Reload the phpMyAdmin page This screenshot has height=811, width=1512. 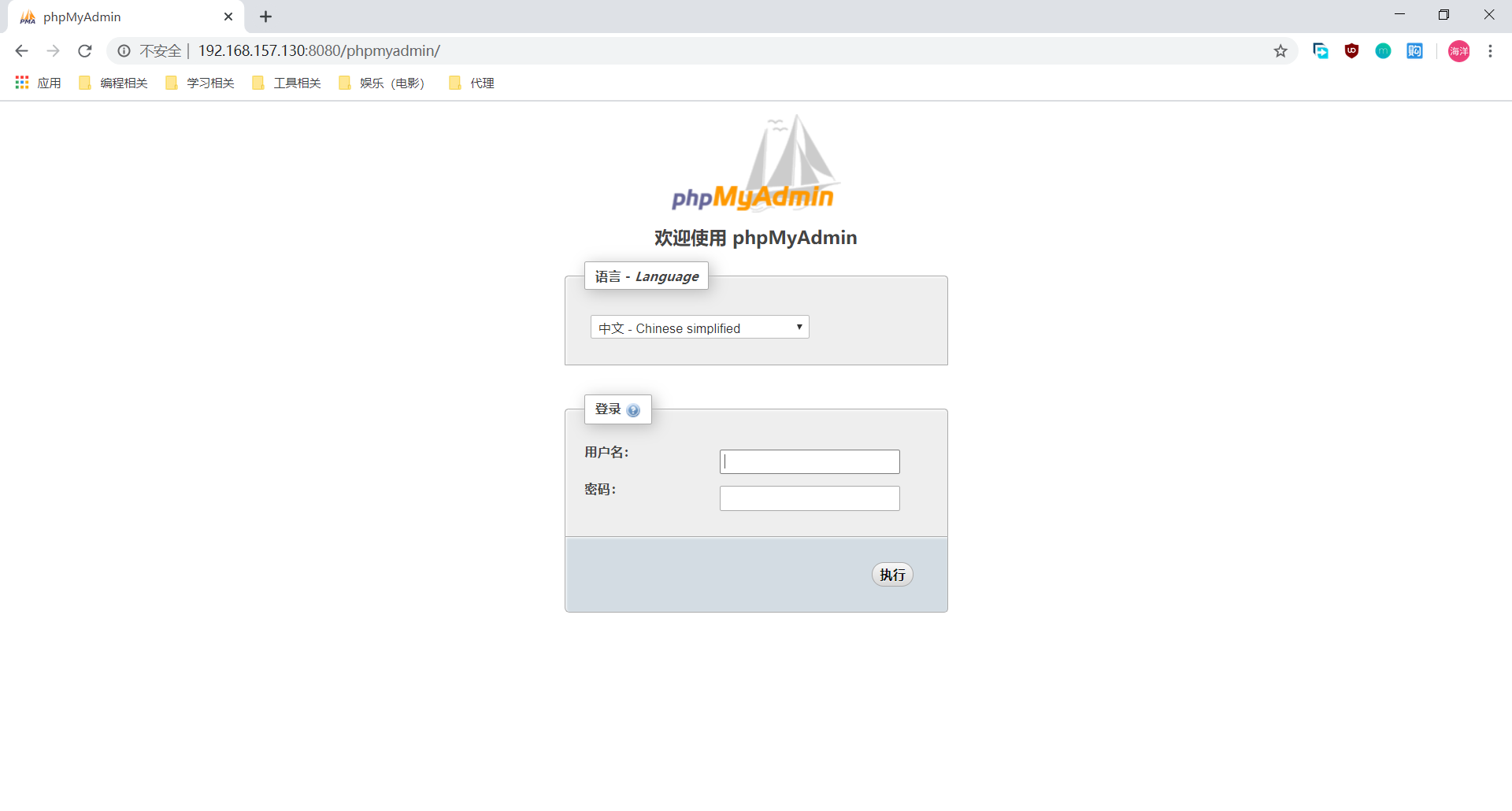[x=85, y=51]
